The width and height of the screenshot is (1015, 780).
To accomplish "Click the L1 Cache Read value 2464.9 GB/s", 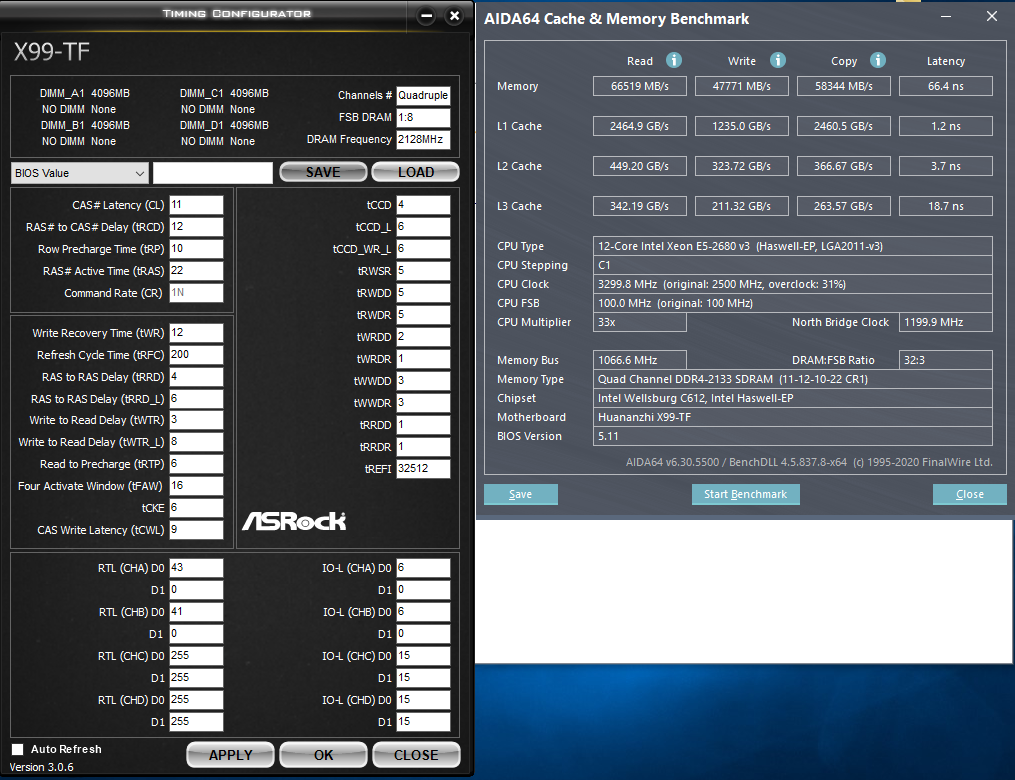I will (640, 126).
